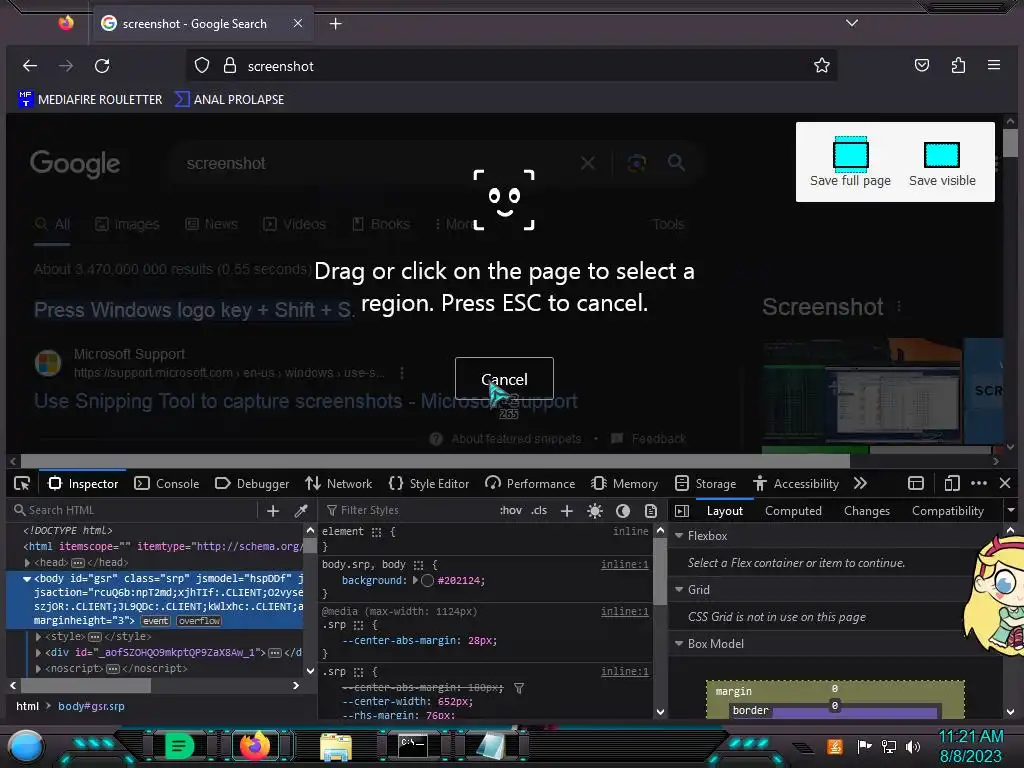Collapse the Box Model section

[x=679, y=644]
